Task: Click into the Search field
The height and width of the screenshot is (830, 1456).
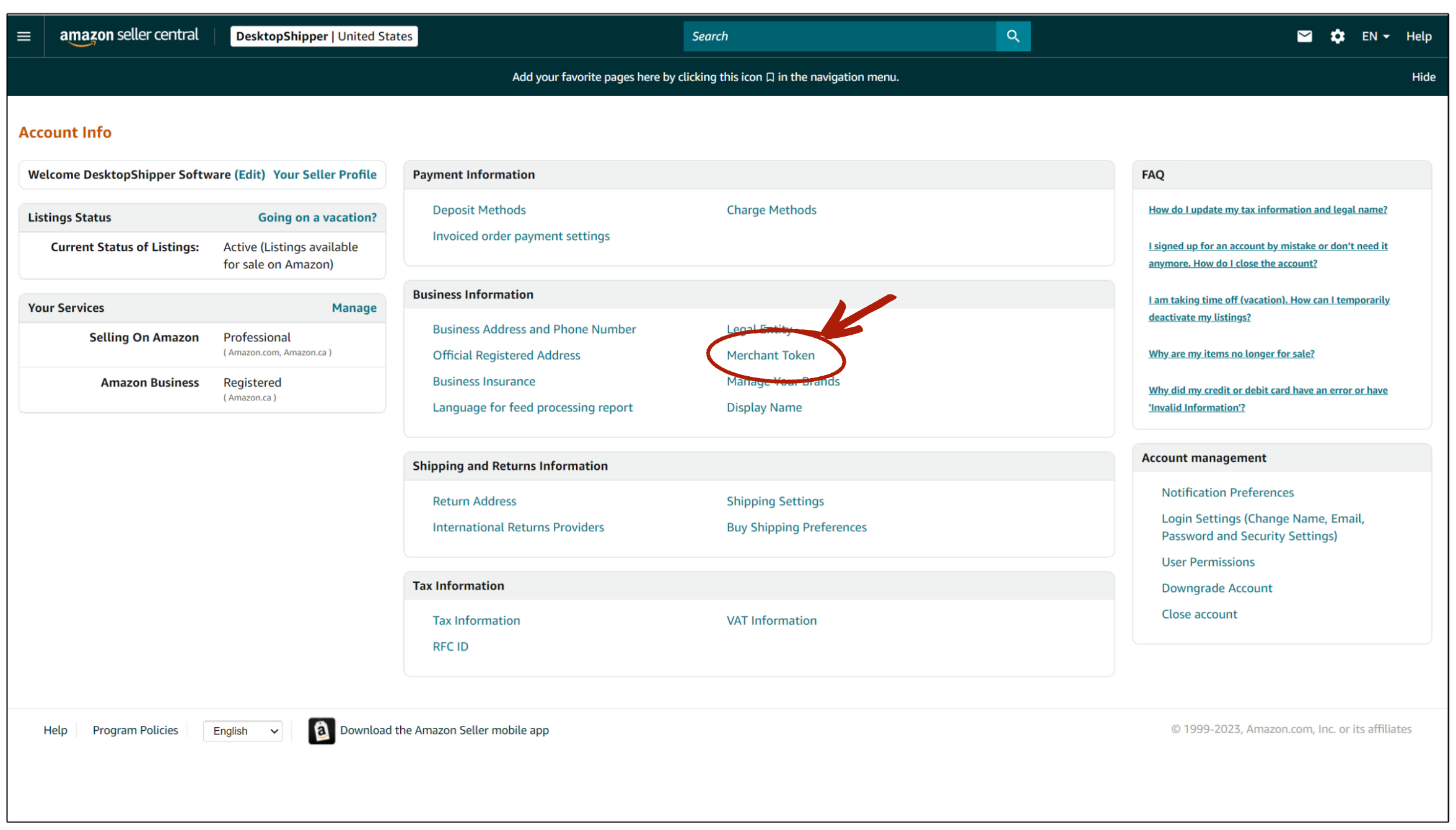Action: pyautogui.click(x=840, y=37)
